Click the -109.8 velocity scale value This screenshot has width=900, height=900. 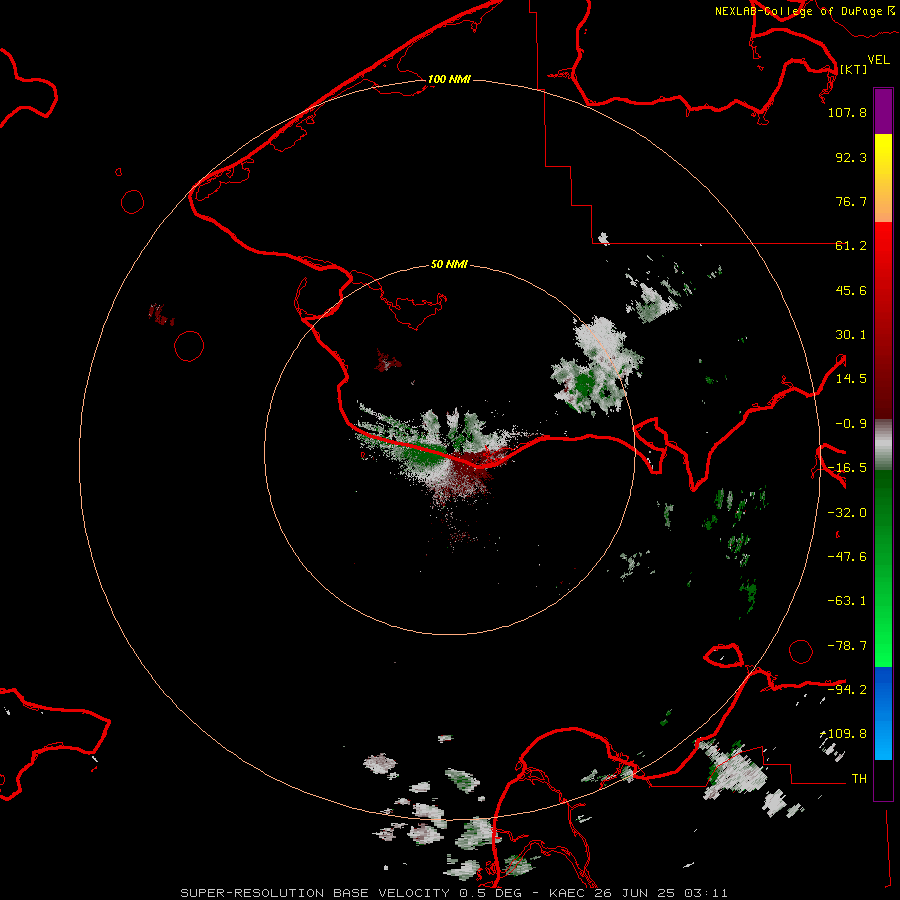(x=845, y=734)
